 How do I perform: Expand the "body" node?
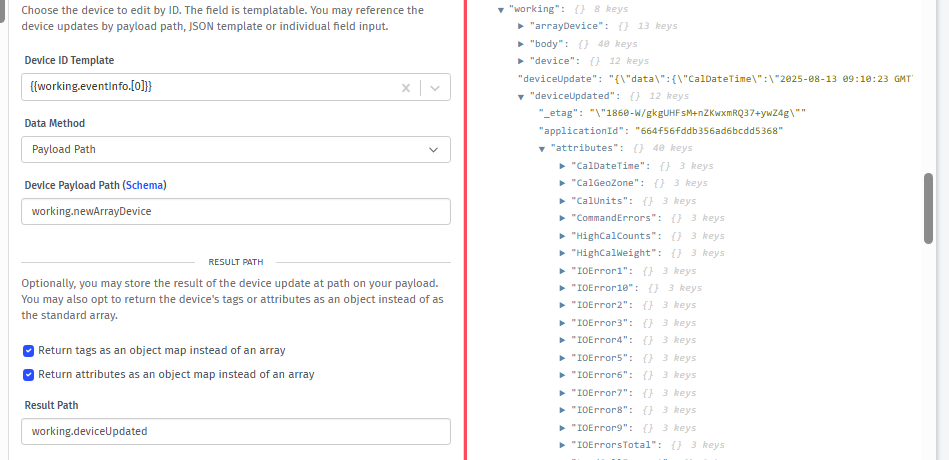point(521,44)
